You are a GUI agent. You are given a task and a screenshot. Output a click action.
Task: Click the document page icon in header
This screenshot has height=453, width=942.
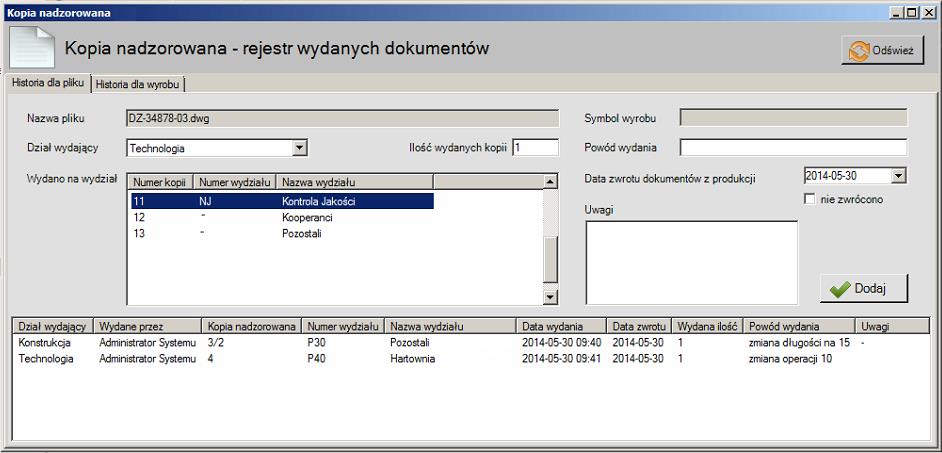click(31, 47)
